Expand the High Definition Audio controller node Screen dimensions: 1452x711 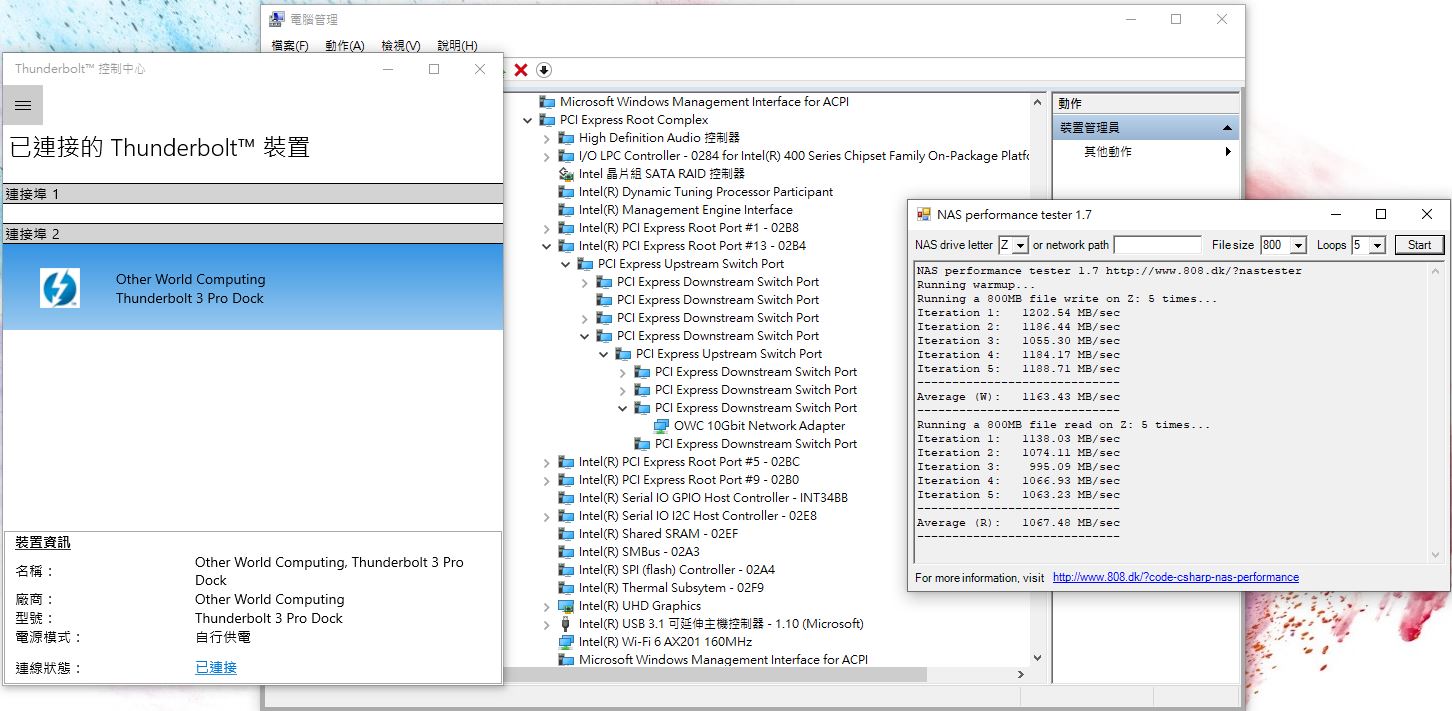(546, 138)
